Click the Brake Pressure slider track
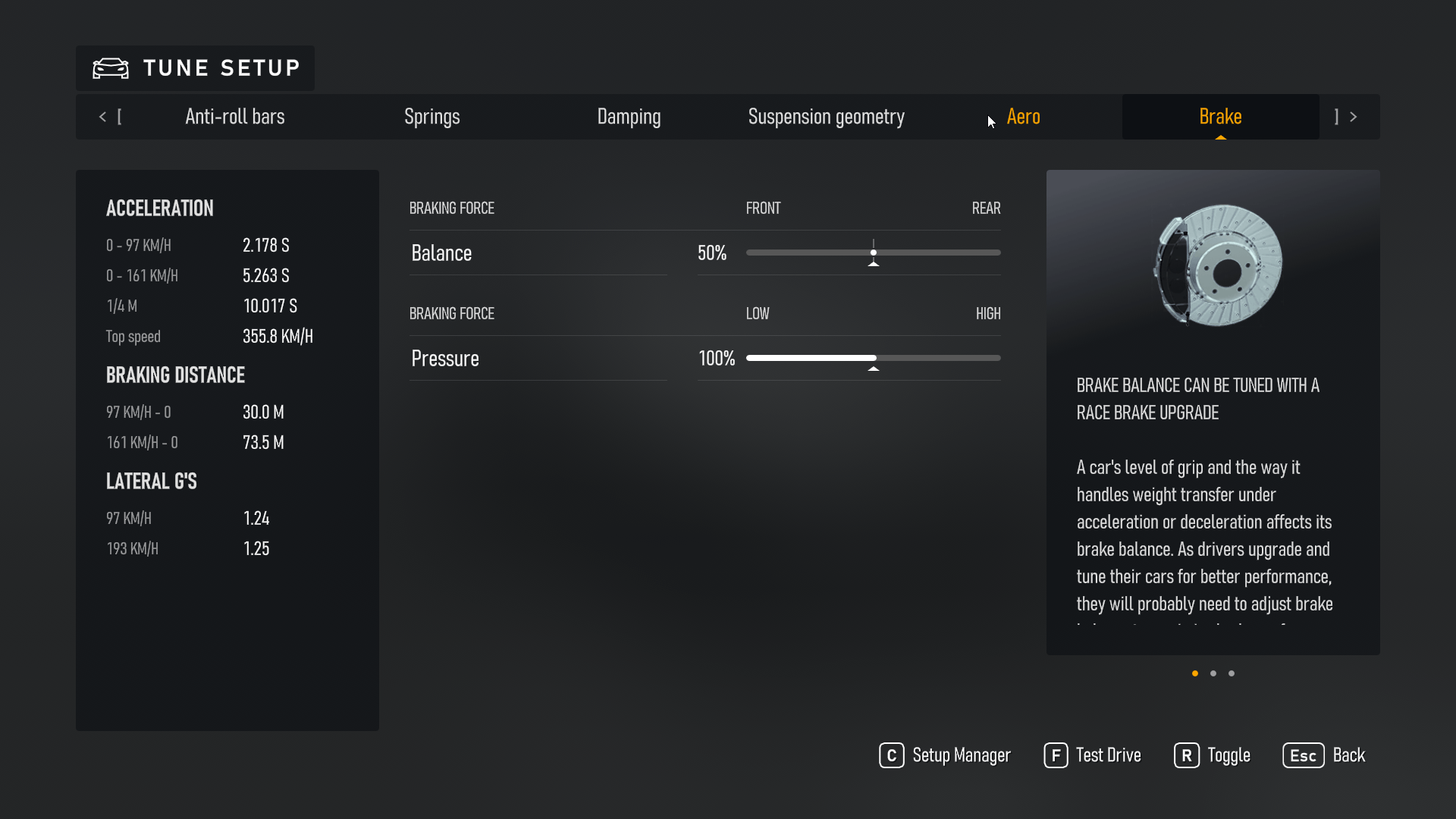The width and height of the screenshot is (1456, 819). 939,358
